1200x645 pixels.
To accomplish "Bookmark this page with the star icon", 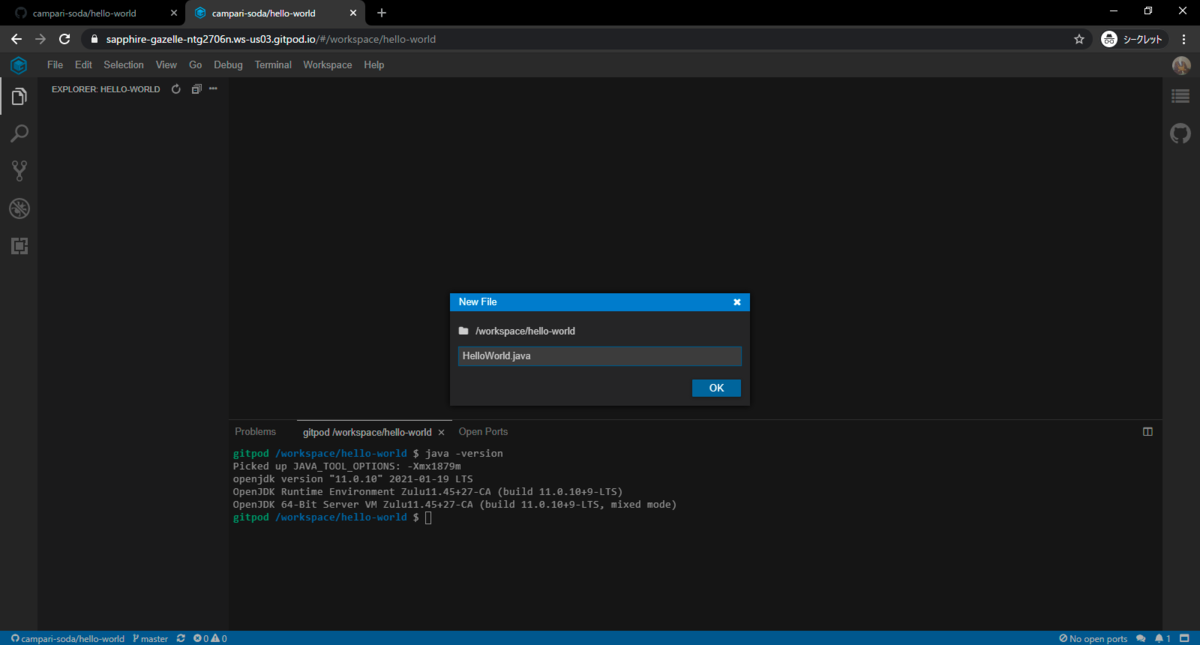I will 1079,39.
